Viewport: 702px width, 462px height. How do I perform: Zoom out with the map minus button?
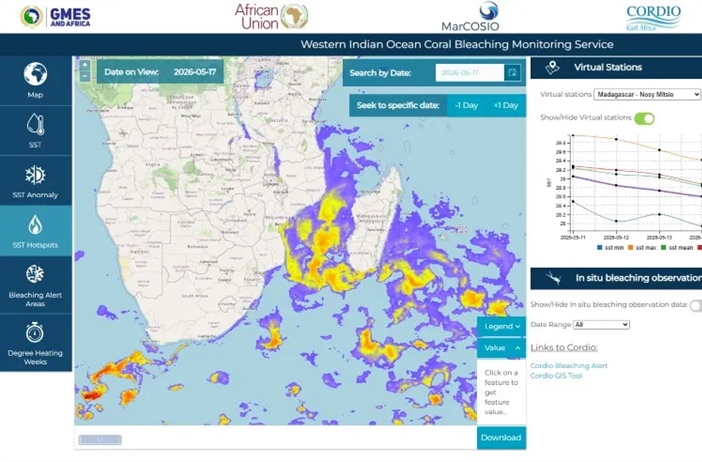[85, 76]
